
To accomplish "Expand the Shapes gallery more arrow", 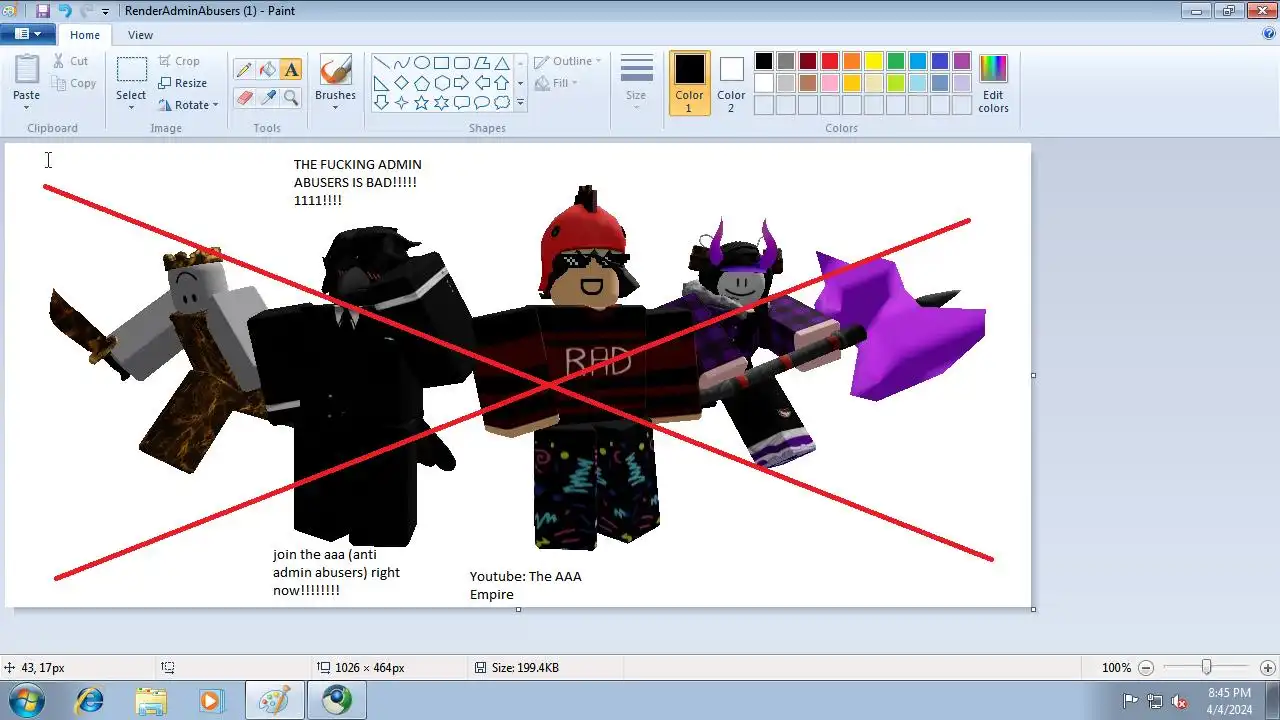I will (520, 102).
